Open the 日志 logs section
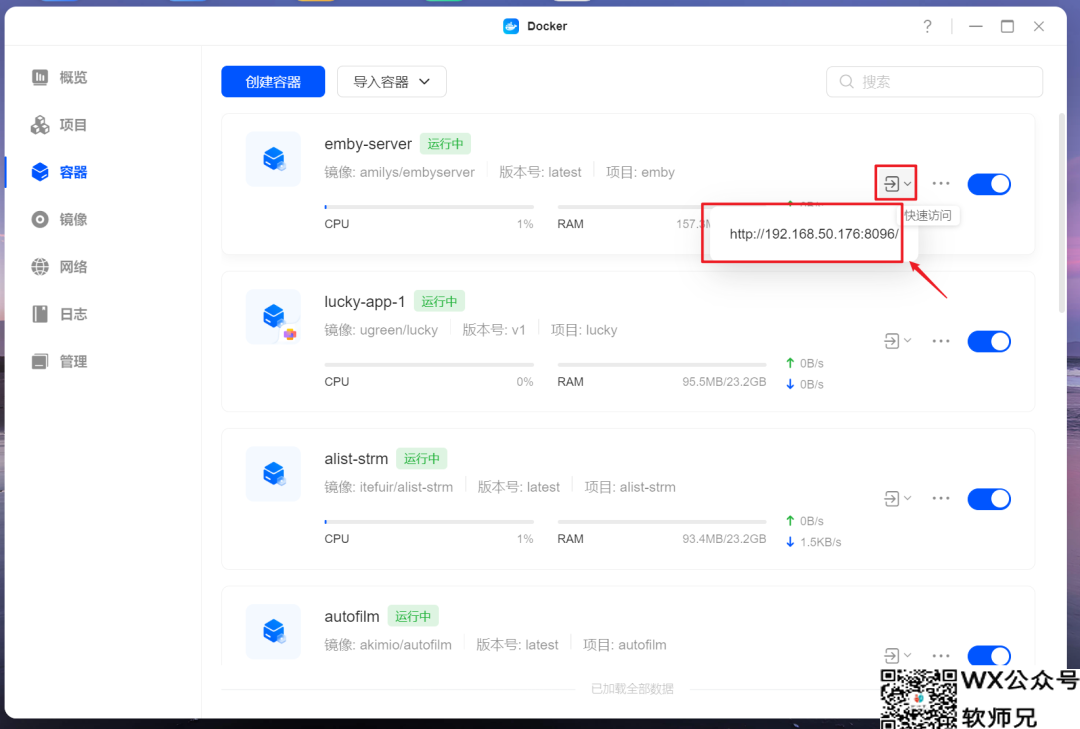This screenshot has height=729, width=1080. pyautogui.click(x=59, y=314)
